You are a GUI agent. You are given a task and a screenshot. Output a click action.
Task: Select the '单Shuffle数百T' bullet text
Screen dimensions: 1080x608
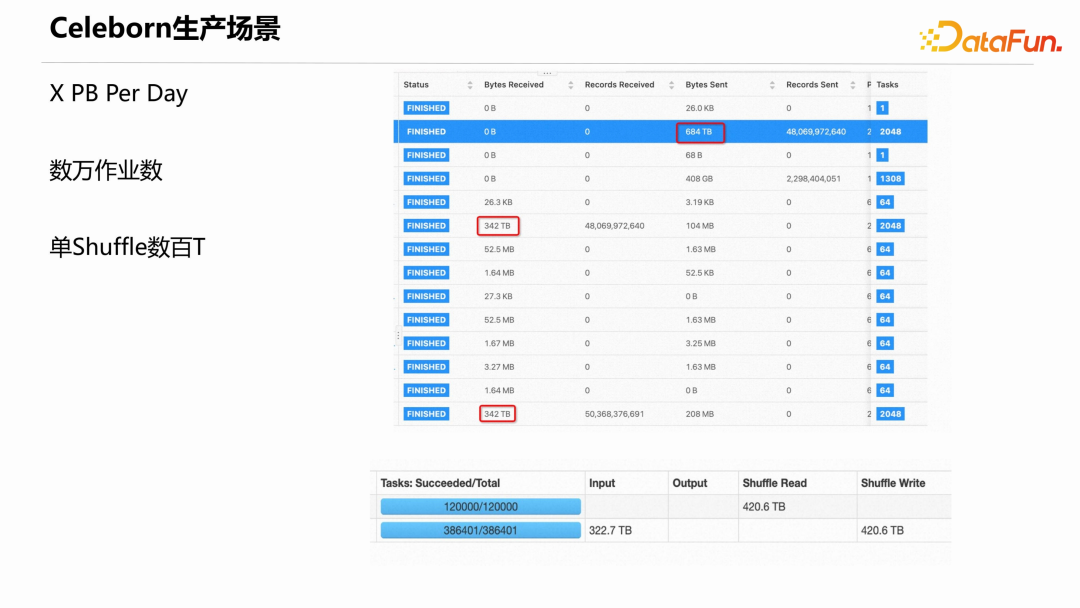(127, 247)
